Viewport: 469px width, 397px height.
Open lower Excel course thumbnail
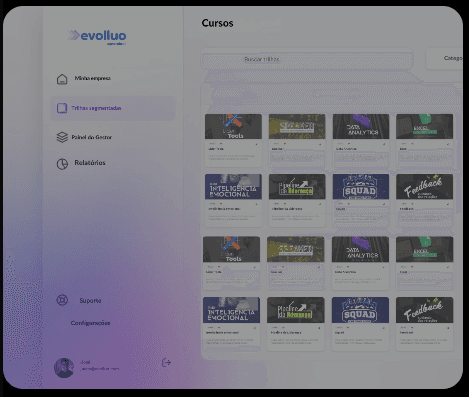(x=424, y=249)
